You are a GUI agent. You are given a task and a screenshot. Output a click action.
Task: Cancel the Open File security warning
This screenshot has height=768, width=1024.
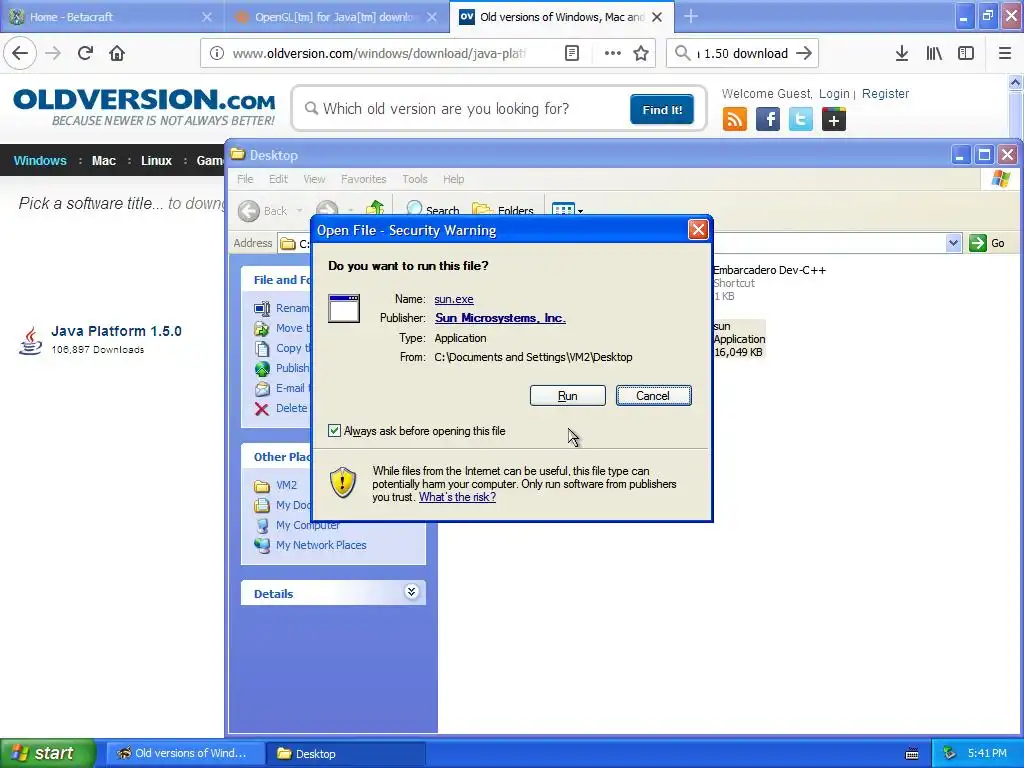[x=653, y=396]
